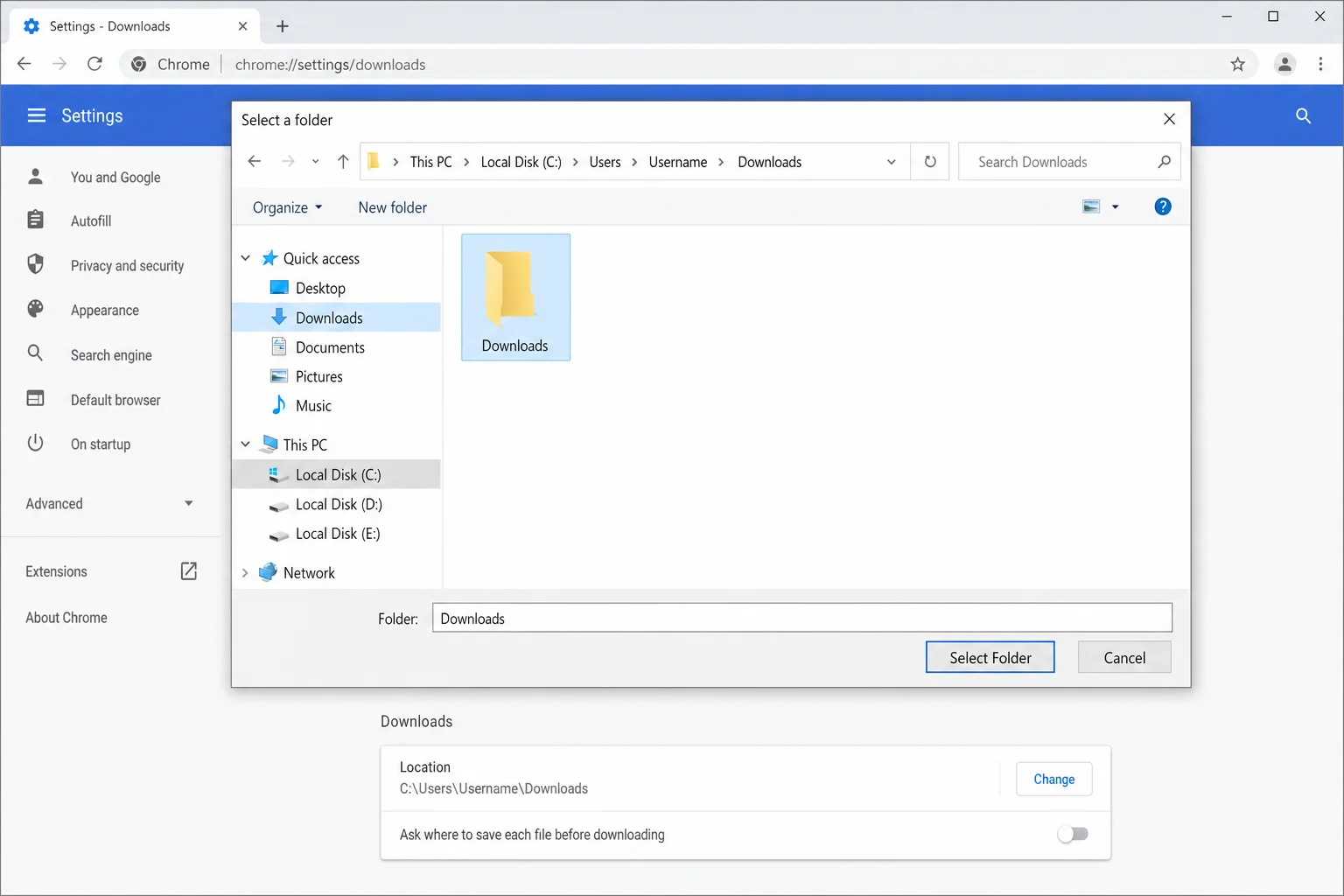The image size is (1344, 896).
Task: Click the Chrome back arrow in the toolbar
Action: click(24, 64)
